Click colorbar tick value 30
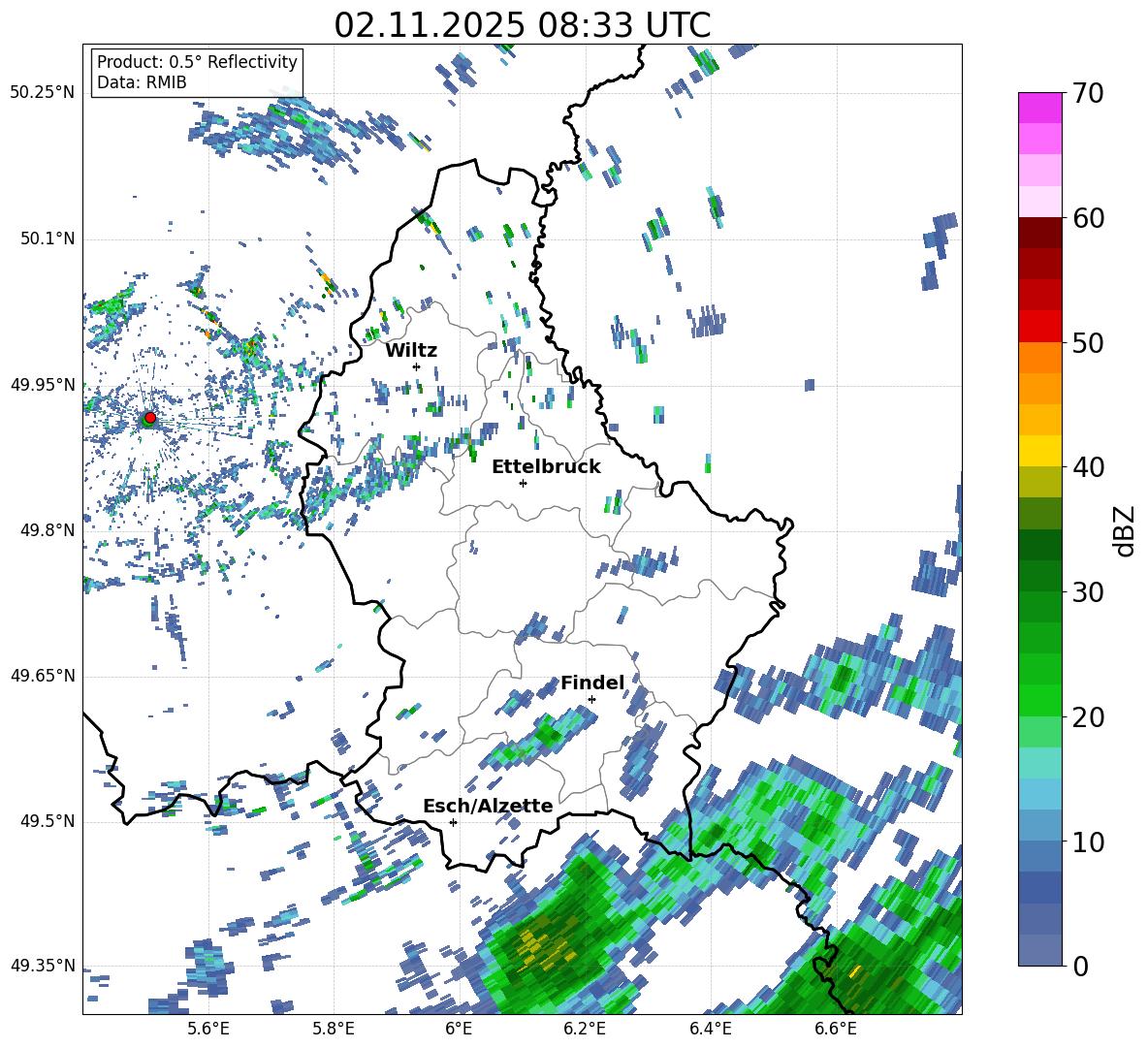The image size is (1148, 1048). tap(1088, 592)
